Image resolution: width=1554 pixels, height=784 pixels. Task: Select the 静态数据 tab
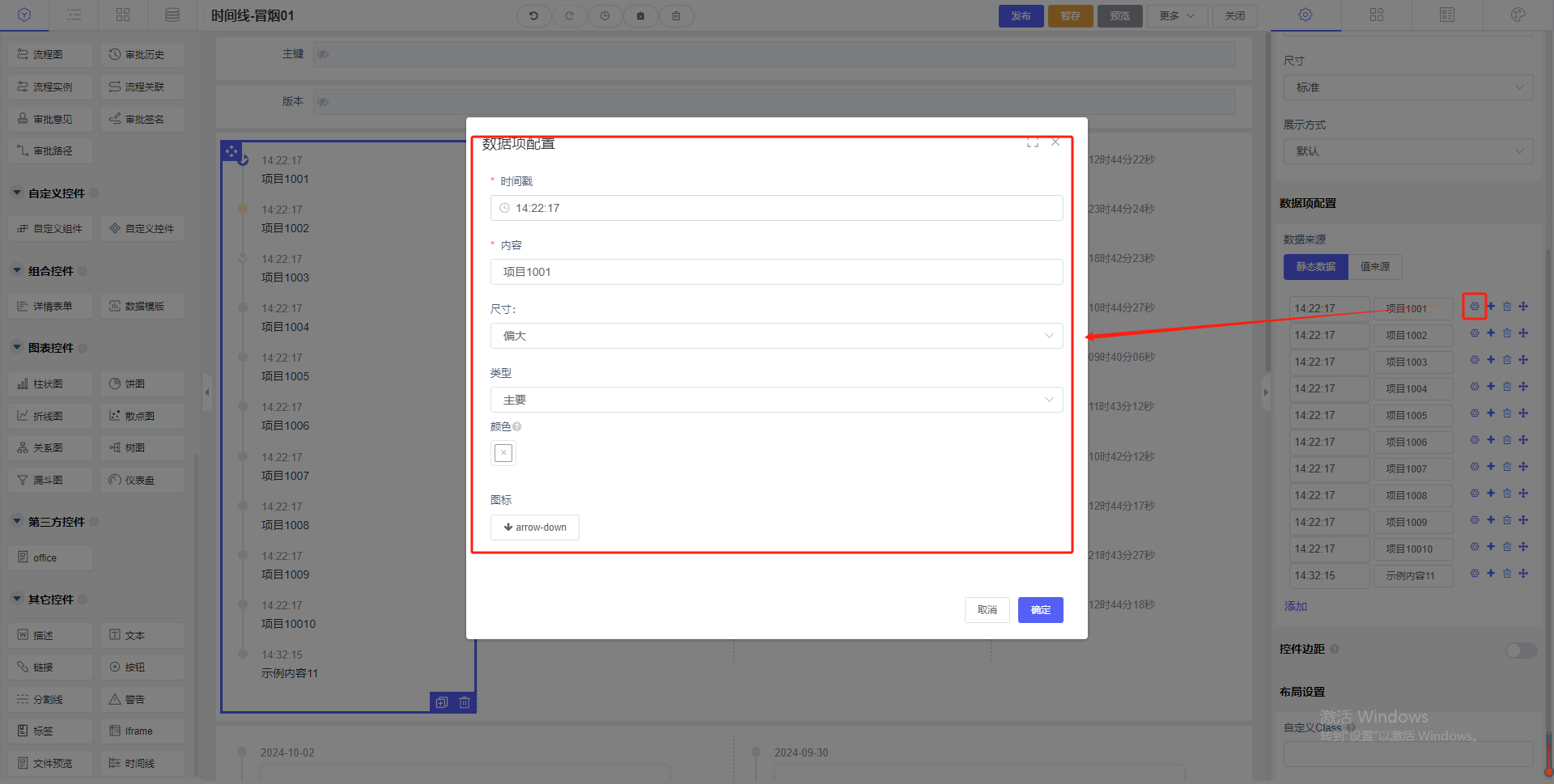(1315, 267)
